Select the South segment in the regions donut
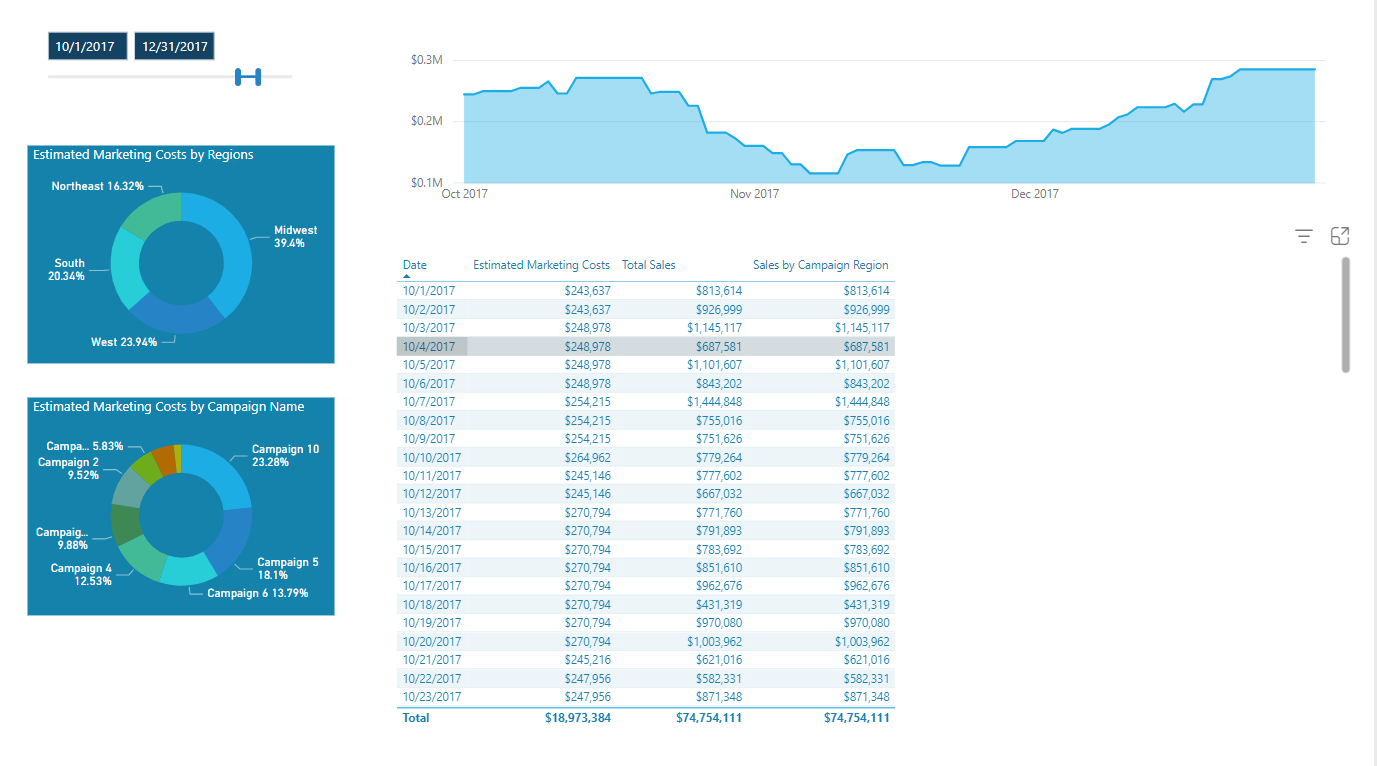The image size is (1377, 766). (x=126, y=270)
